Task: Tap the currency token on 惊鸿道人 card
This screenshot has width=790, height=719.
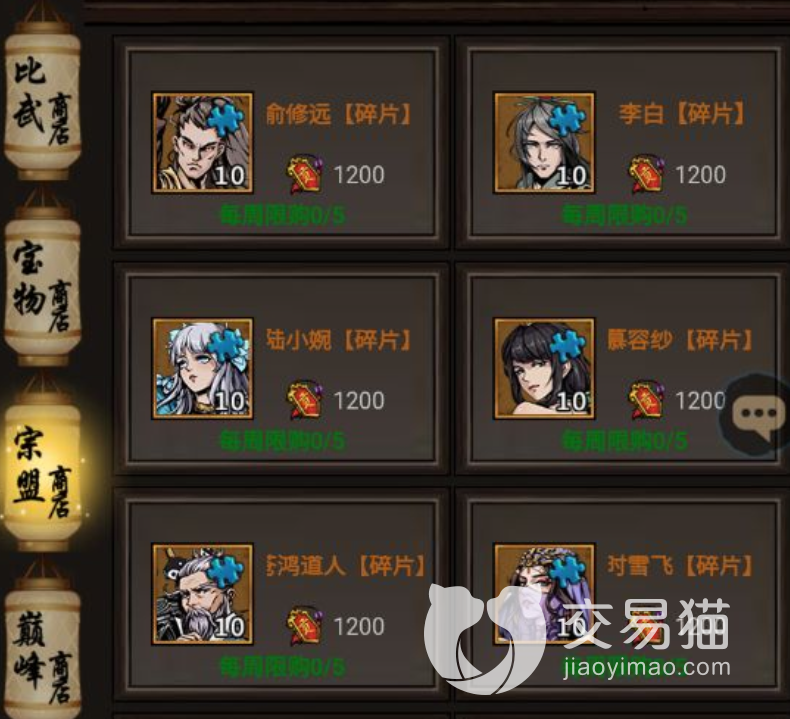Action: pos(305,626)
